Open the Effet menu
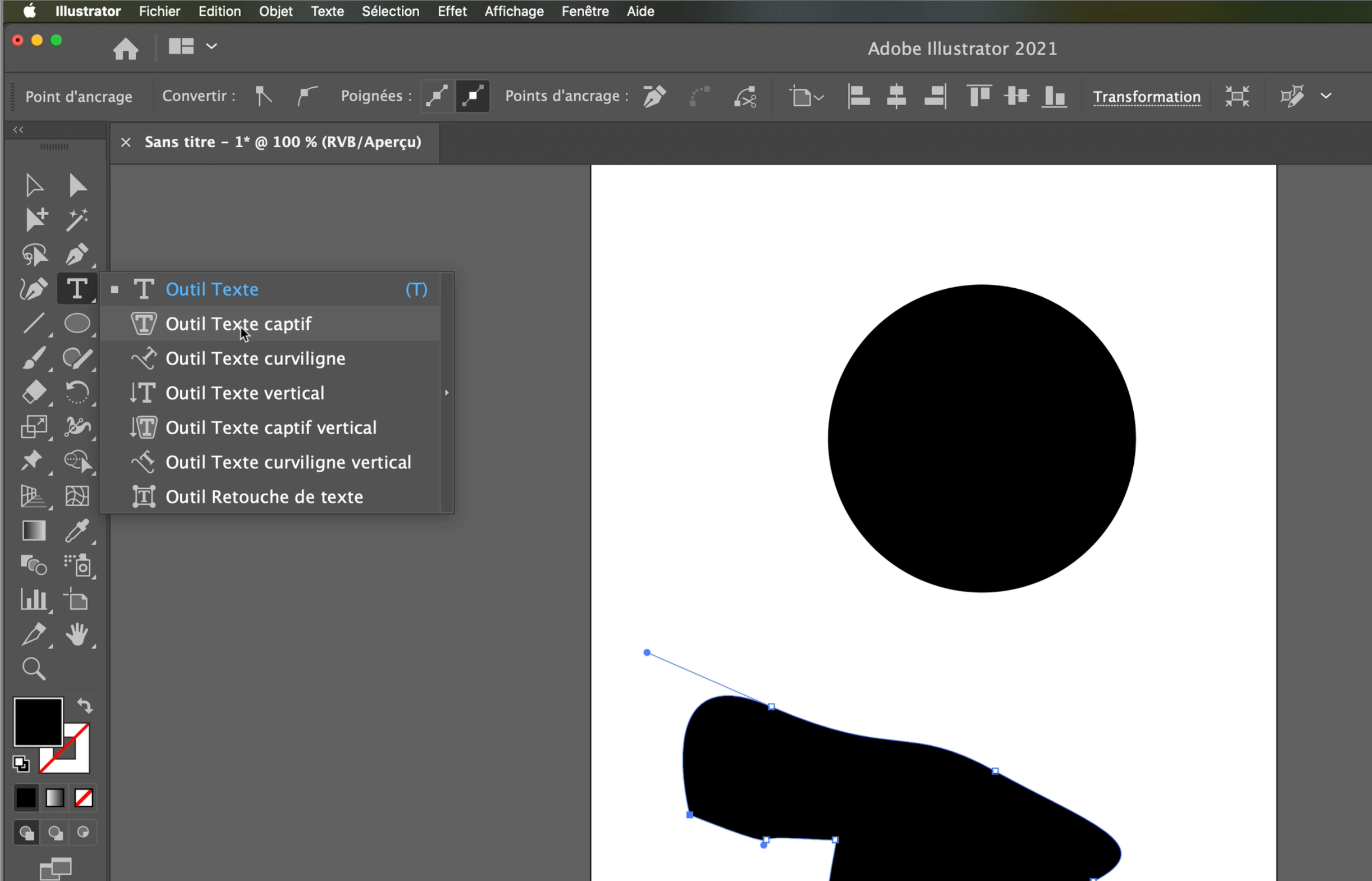This screenshot has width=1372, height=881. pos(452,11)
